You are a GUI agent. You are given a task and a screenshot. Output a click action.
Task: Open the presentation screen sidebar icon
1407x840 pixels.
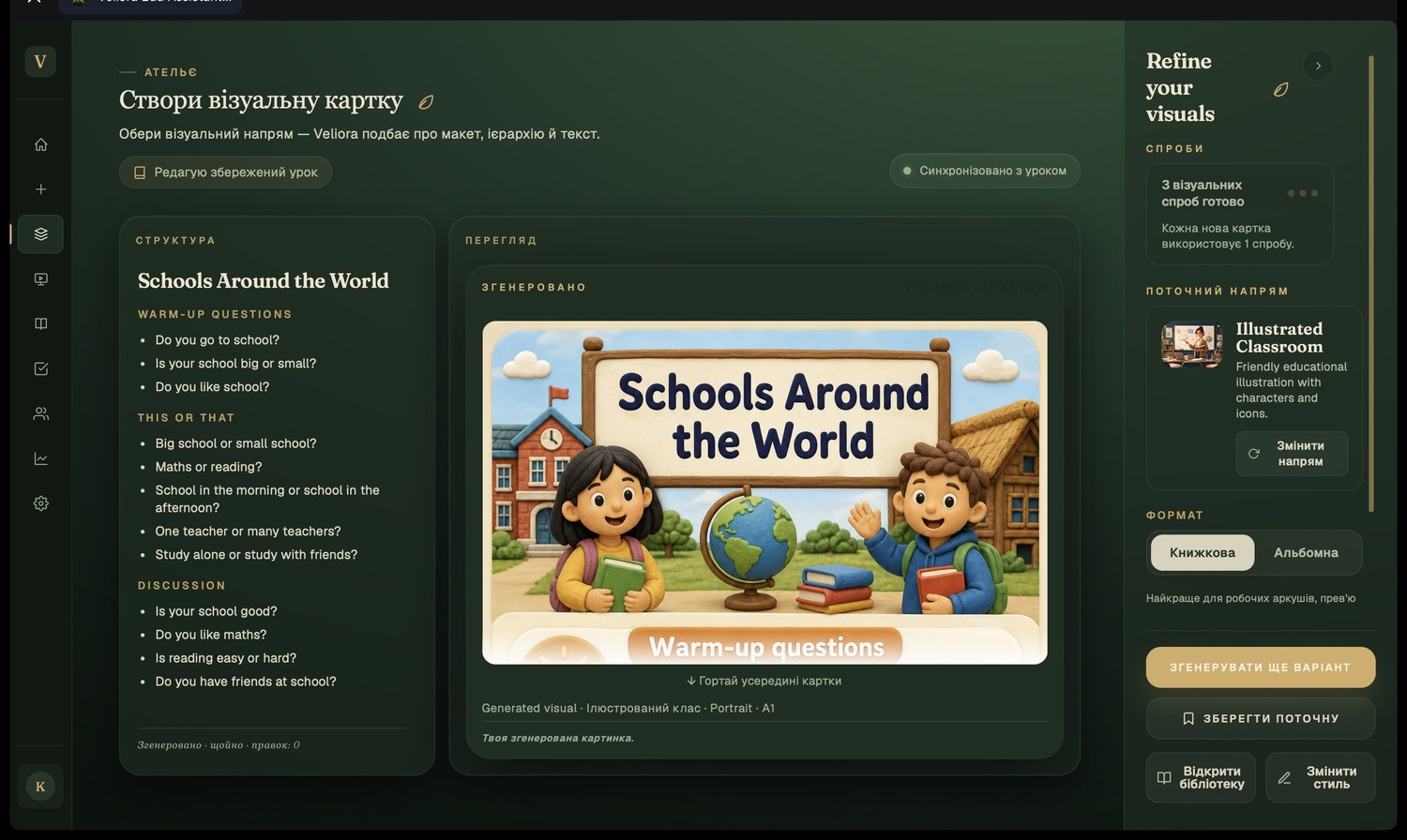tap(40, 279)
